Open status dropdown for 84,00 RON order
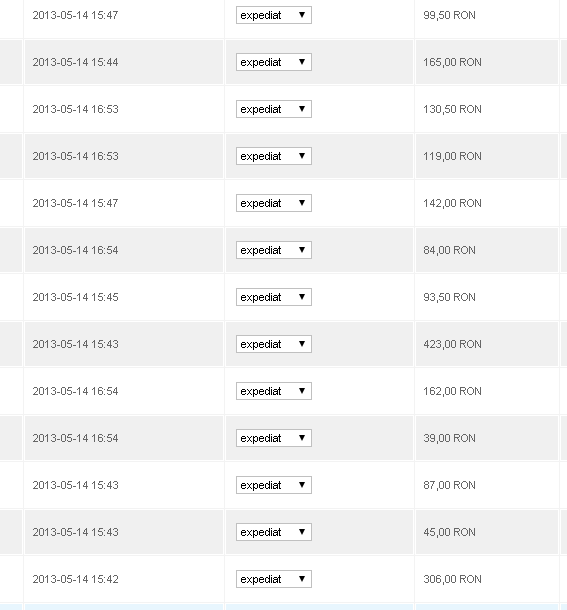The width and height of the screenshot is (567, 610). [274, 250]
